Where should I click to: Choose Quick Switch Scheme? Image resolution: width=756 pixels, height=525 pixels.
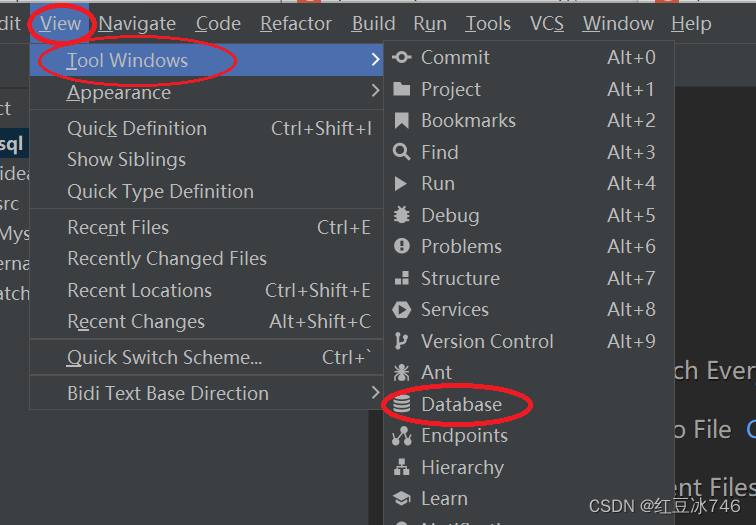206,357
